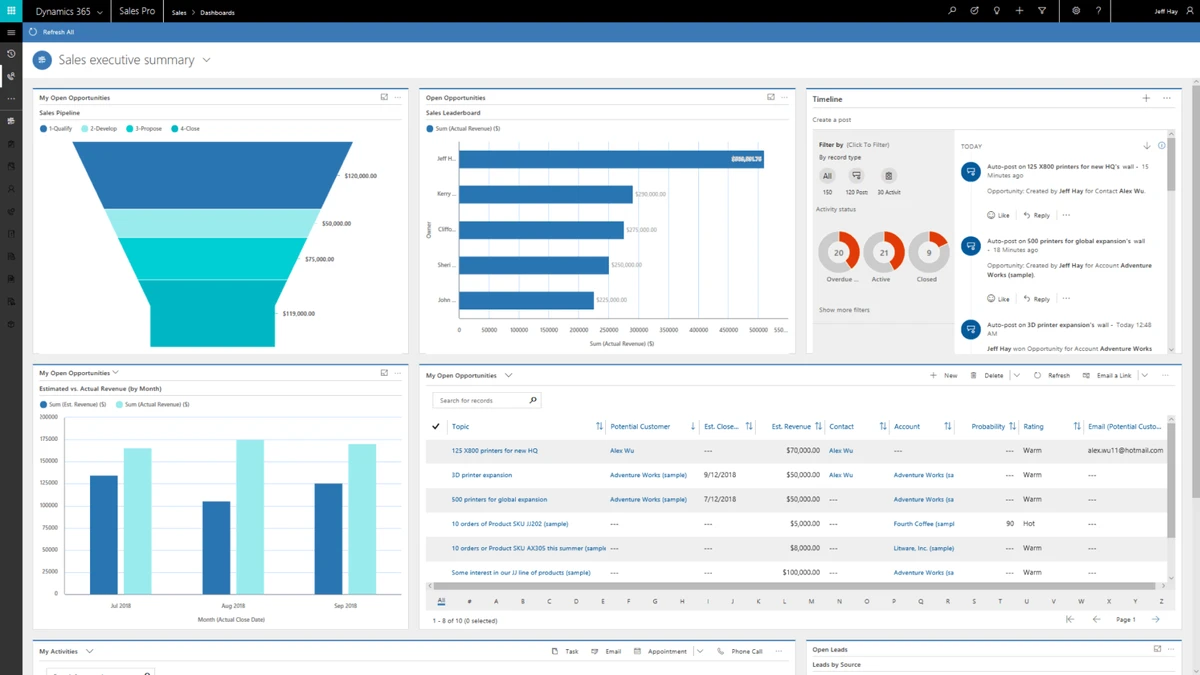Click the Search for records field
1200x675 pixels.
coord(481,400)
